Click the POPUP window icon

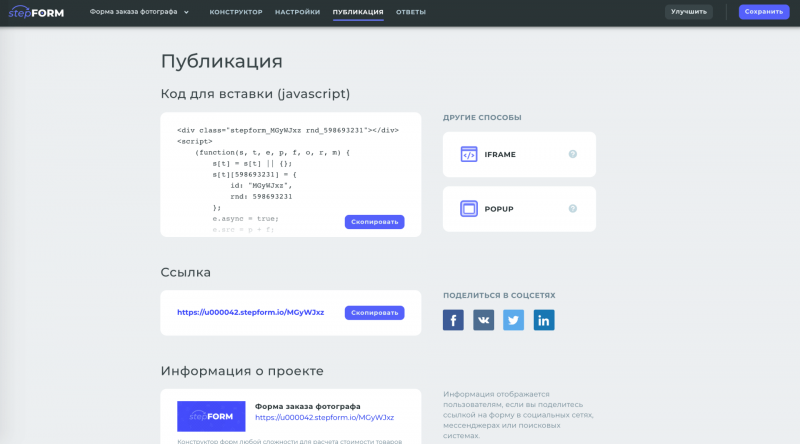469,209
